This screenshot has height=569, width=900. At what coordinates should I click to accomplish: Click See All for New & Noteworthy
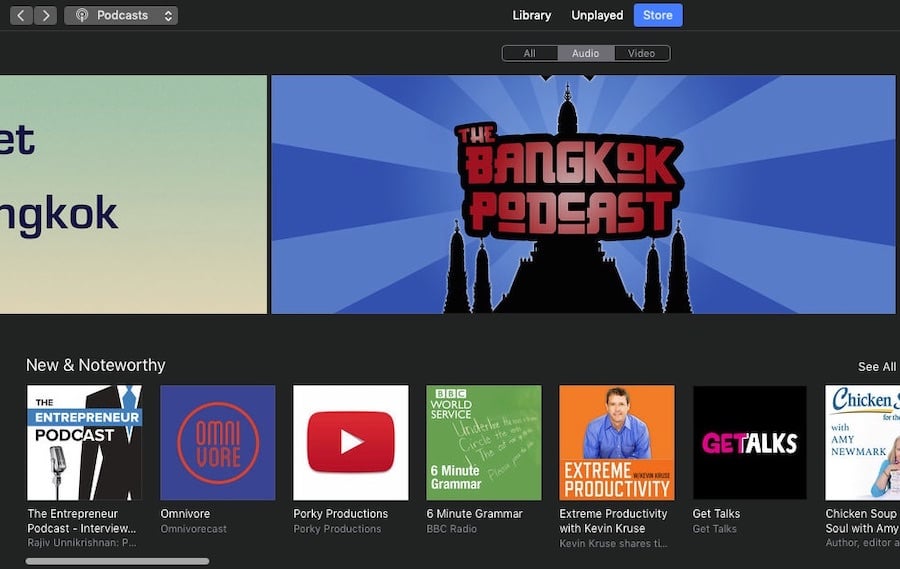(876, 366)
